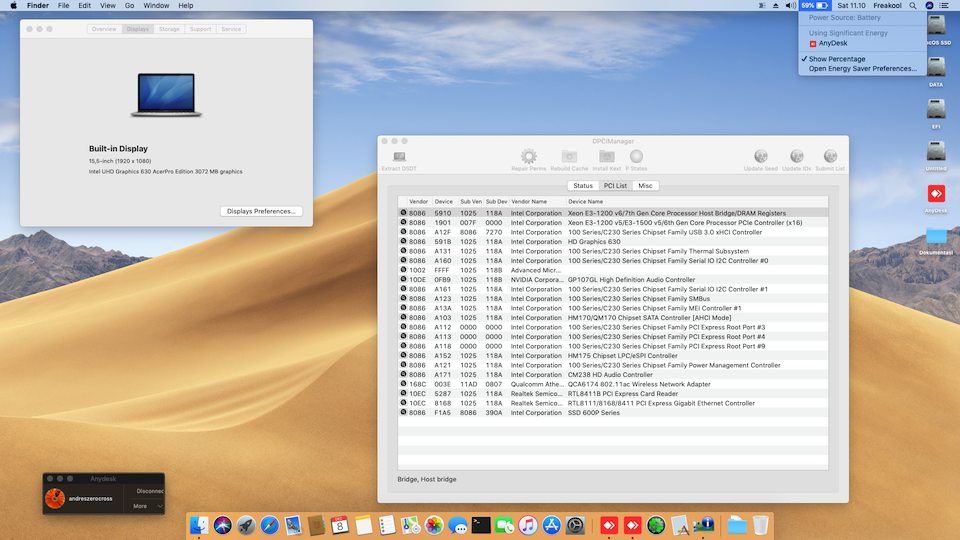
Task: Select Open Energy Saver Preferences menu item
Action: point(862,69)
